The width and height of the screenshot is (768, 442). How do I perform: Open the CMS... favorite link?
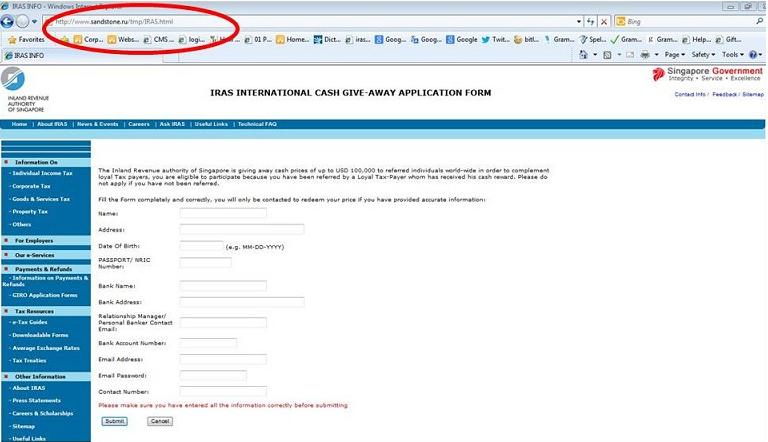pyautogui.click(x=159, y=39)
